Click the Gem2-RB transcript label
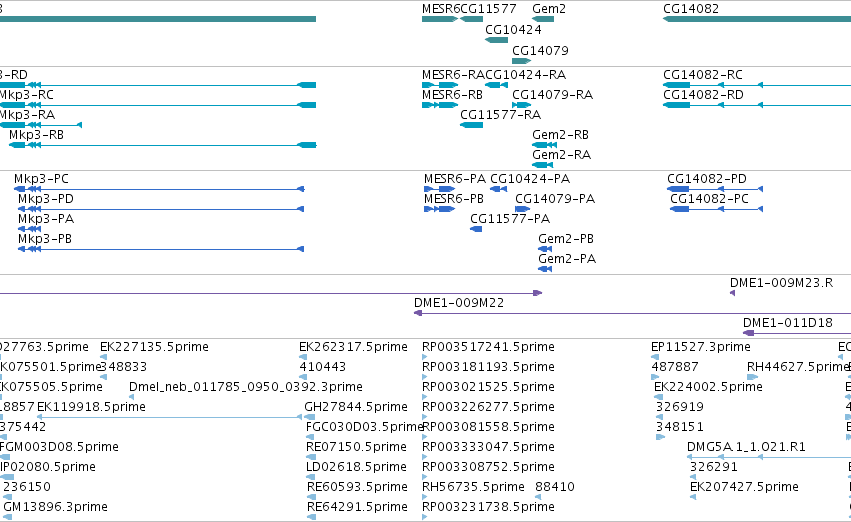Image resolution: width=851 pixels, height=522 pixels. [561, 135]
